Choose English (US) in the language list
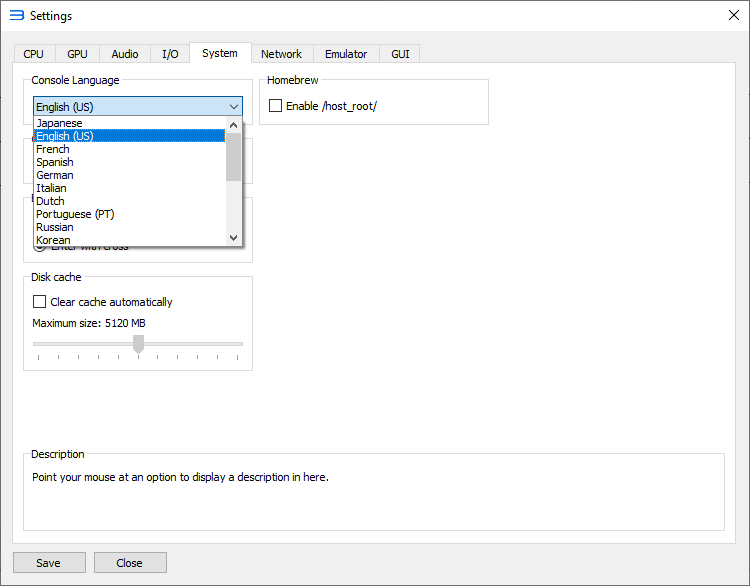Screen dimensions: 750x586 pos(129,136)
